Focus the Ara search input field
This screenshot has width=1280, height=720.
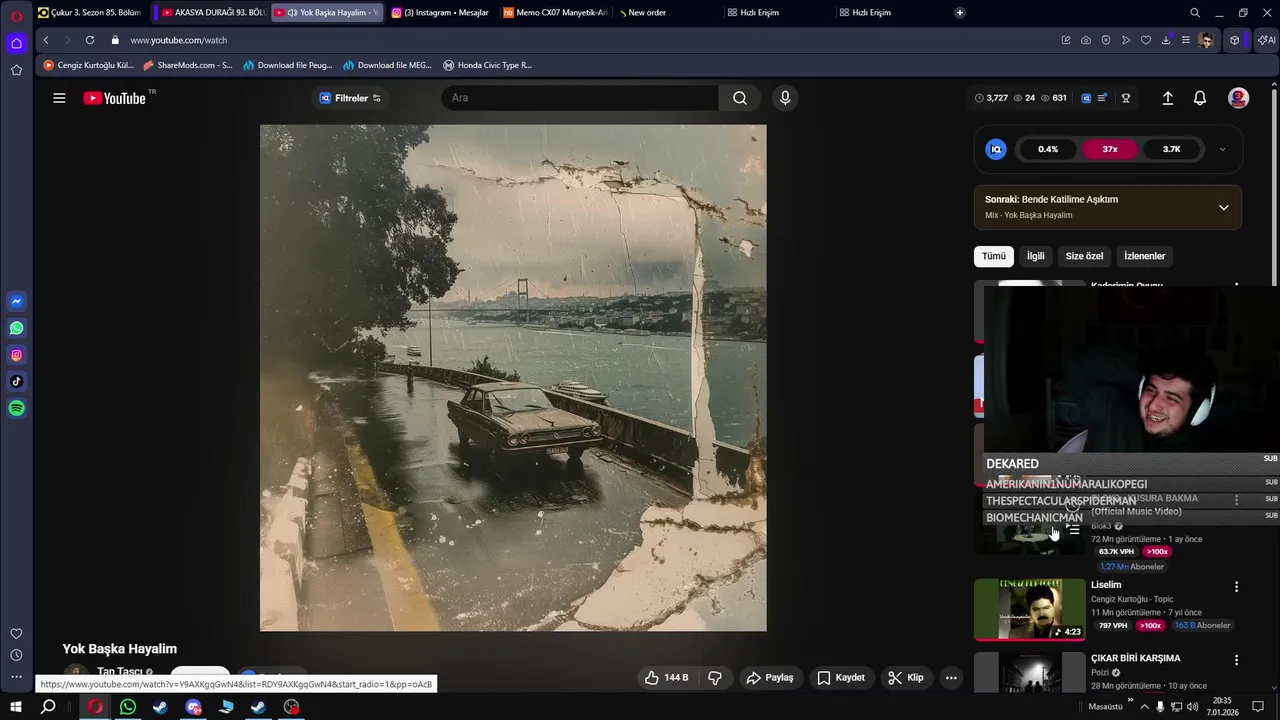click(x=580, y=98)
